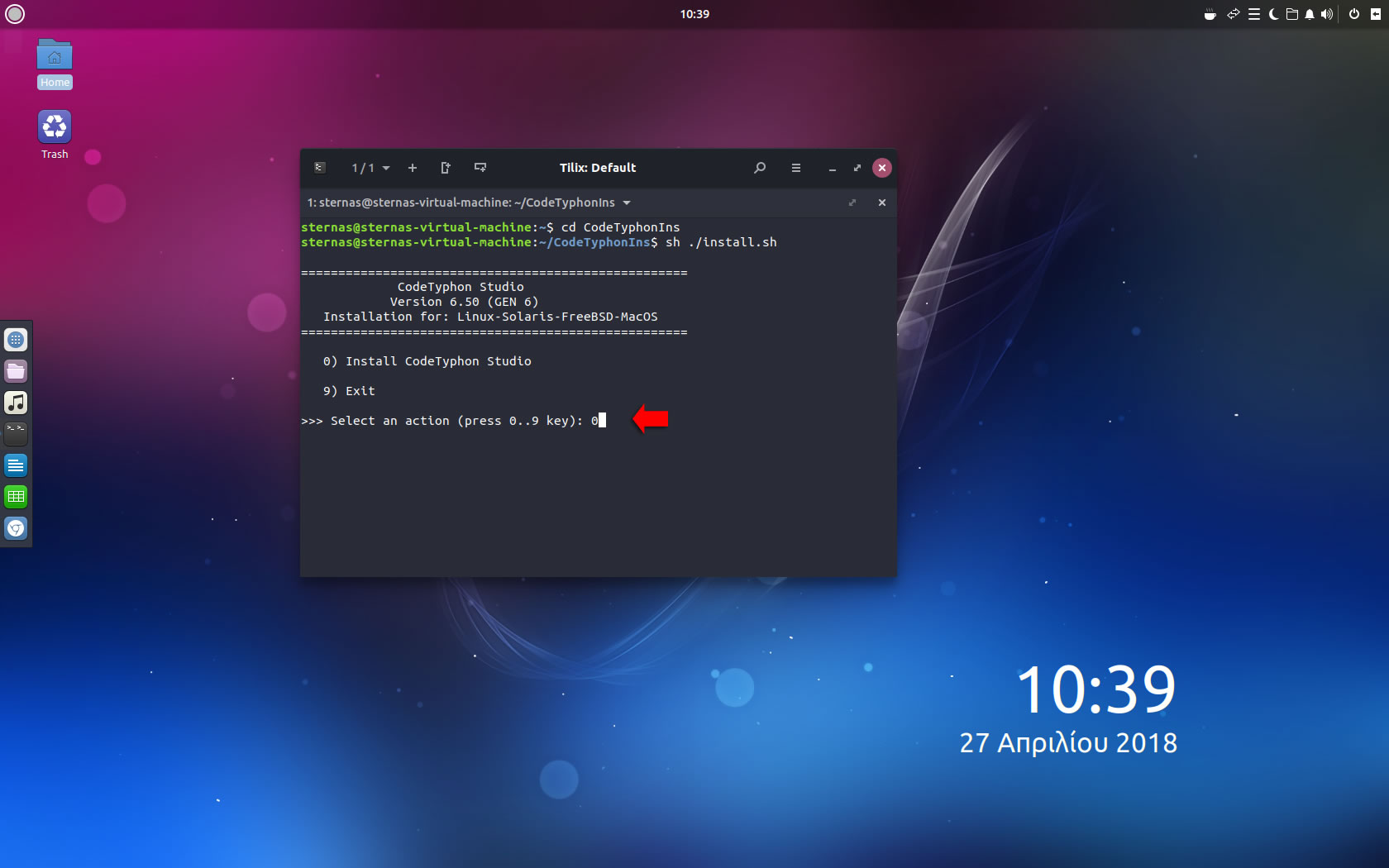The image size is (1389, 868).
Task: Open the Trash icon on desktop
Action: point(55,135)
